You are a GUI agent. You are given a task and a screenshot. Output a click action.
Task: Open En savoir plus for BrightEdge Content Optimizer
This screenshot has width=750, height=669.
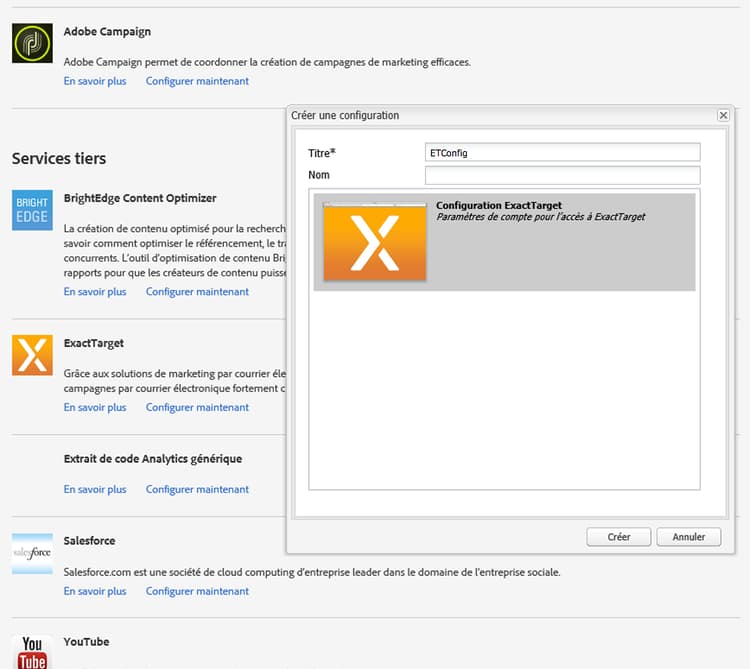coord(95,292)
